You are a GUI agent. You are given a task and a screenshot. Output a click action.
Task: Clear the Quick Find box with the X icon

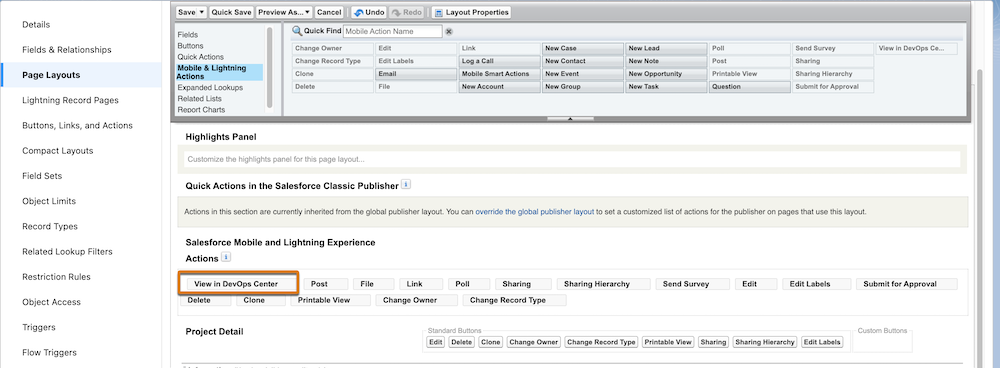pyautogui.click(x=449, y=31)
